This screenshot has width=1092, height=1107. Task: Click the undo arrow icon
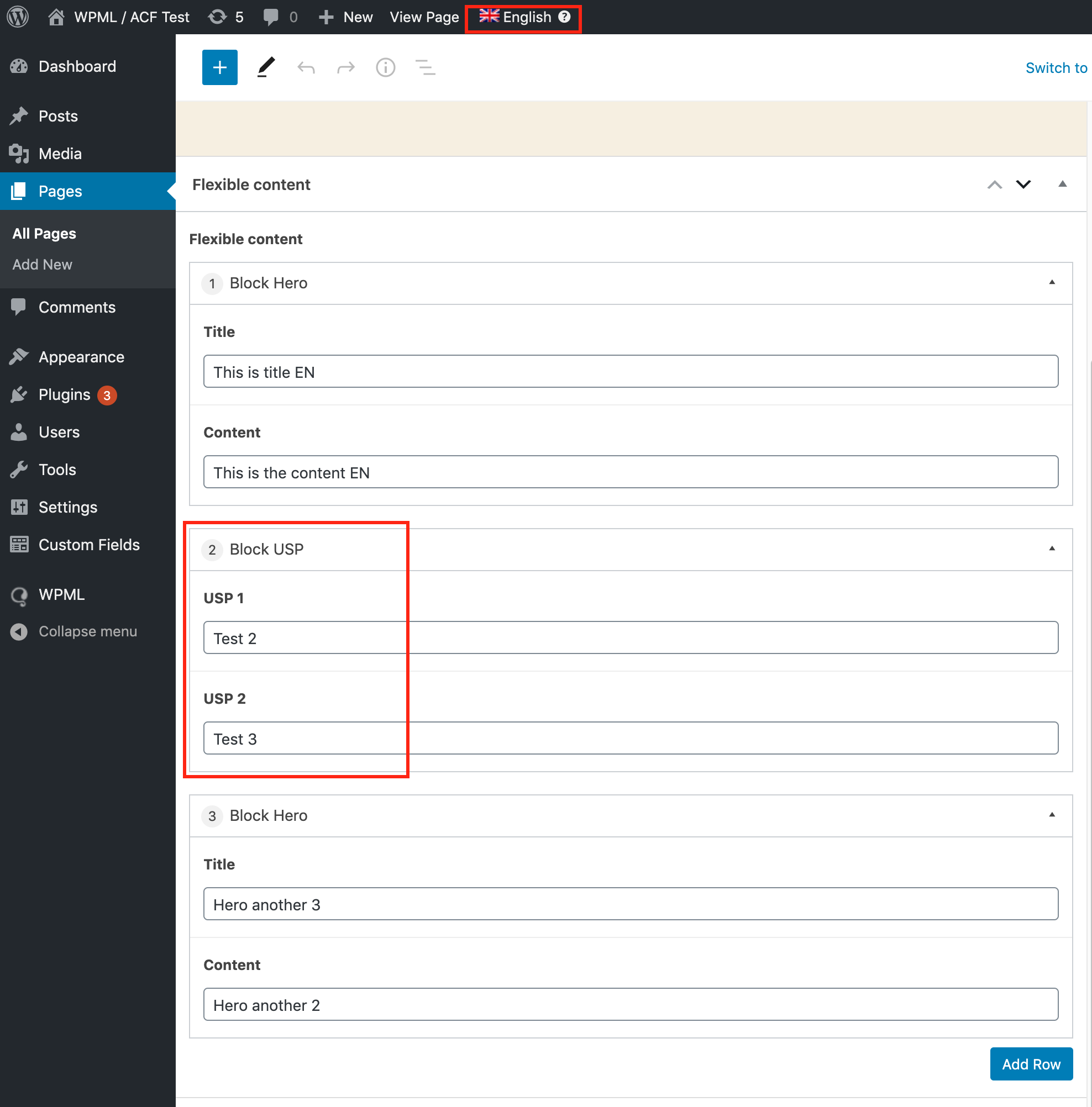(306, 68)
